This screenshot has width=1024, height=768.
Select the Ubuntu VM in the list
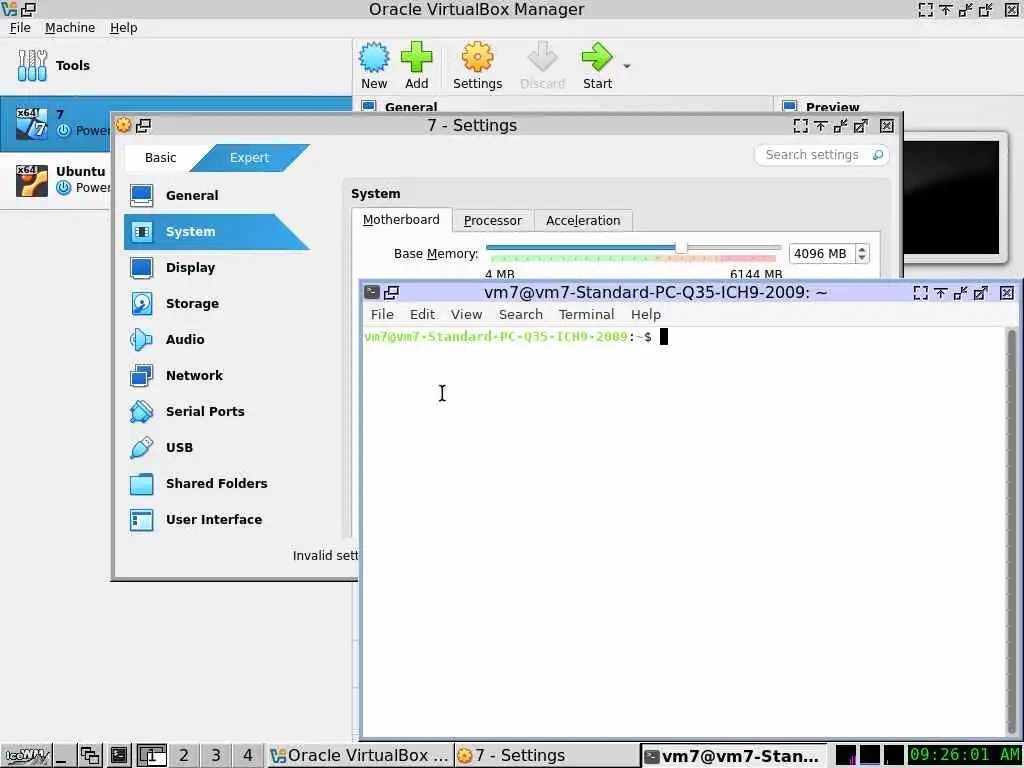[56, 180]
